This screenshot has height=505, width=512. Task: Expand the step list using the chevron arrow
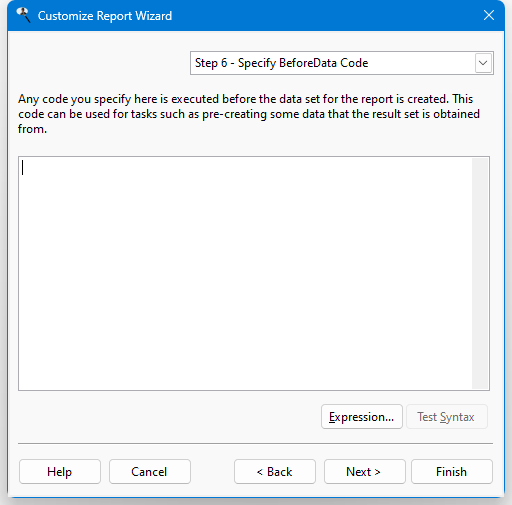coord(483,63)
